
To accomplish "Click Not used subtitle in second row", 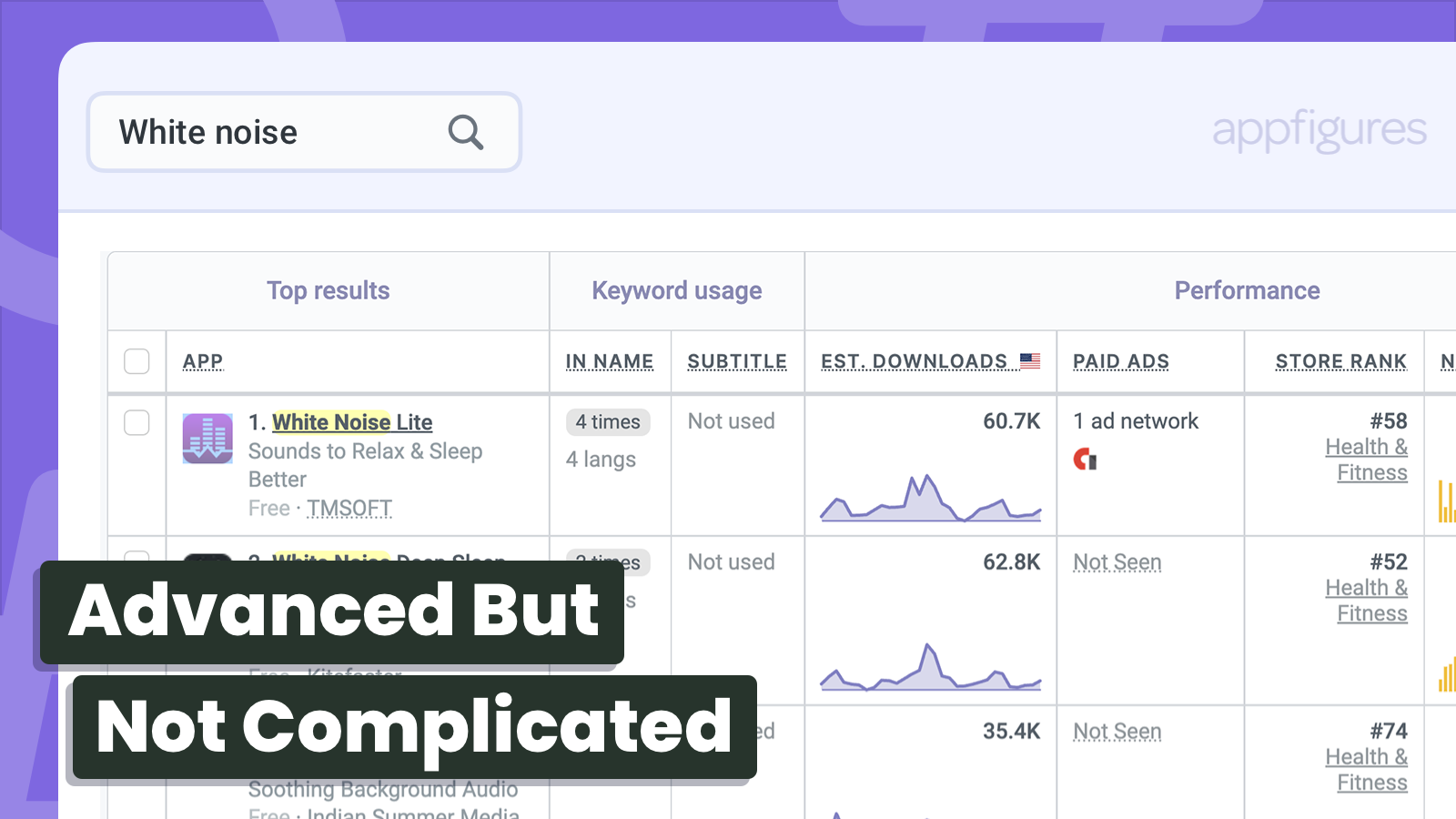I will point(731,562).
